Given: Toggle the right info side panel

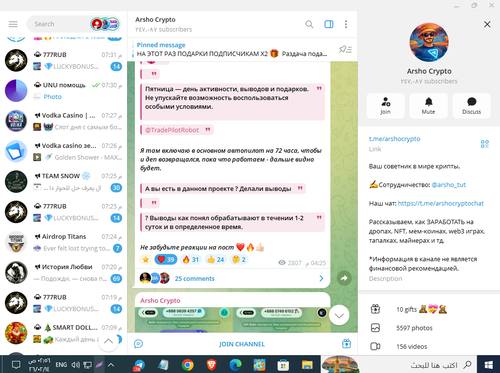Looking at the screenshot, I should pos(329,24).
